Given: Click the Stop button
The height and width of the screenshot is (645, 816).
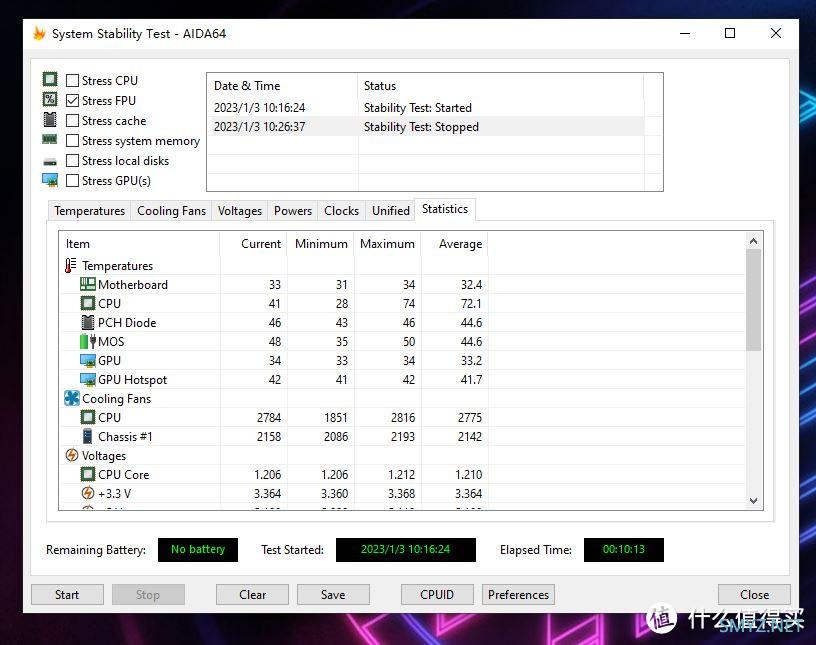Looking at the screenshot, I should coord(148,595).
